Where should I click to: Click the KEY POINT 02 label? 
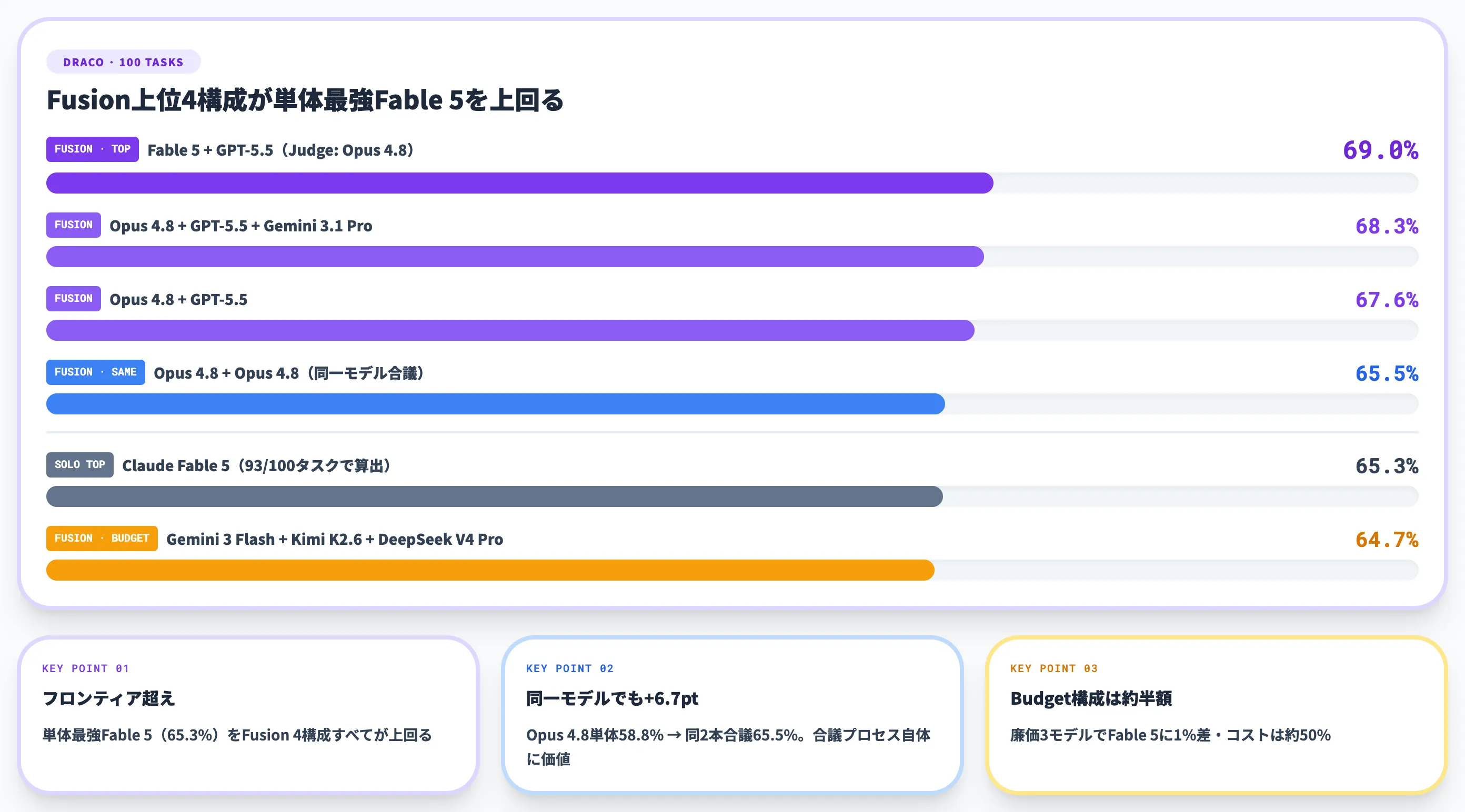(570, 668)
